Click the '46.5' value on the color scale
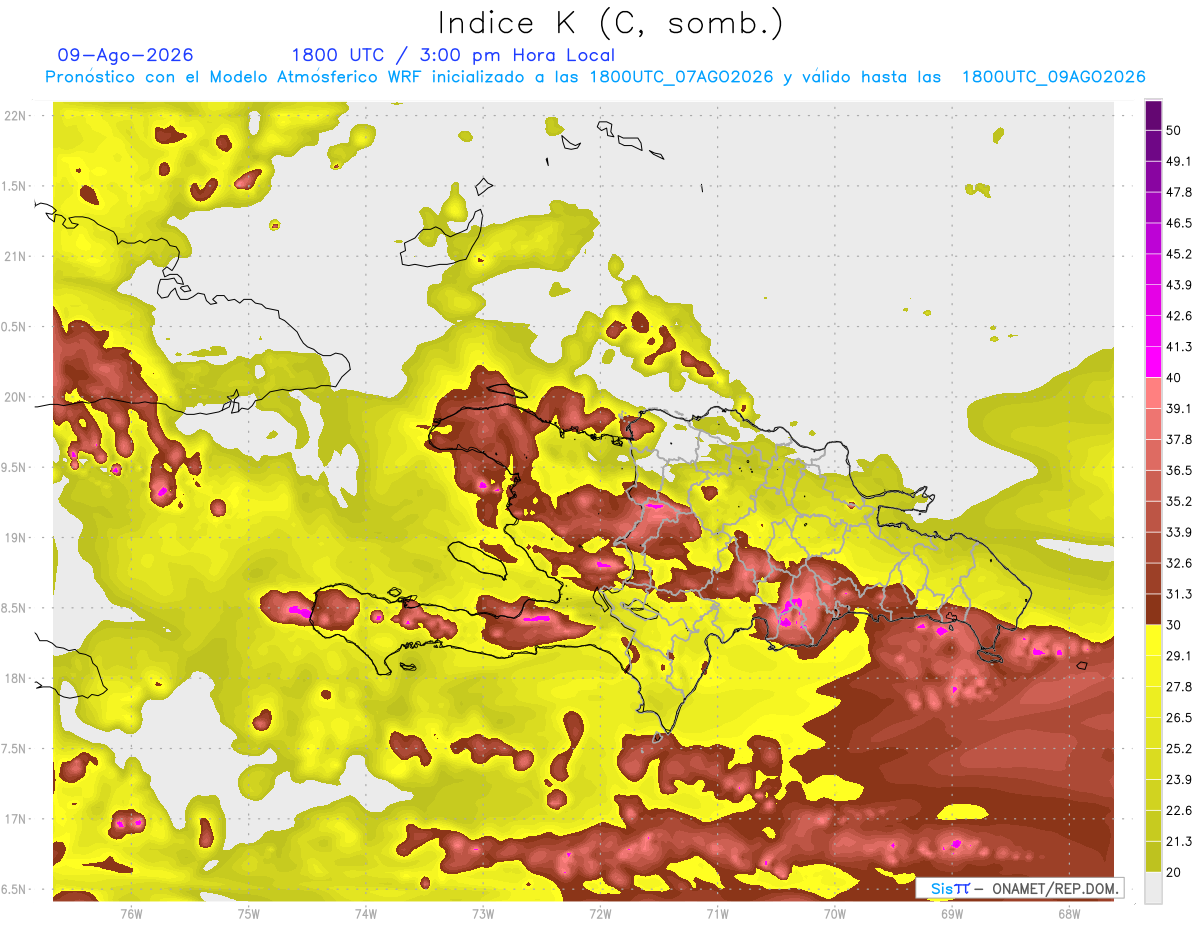Image resolution: width=1200 pixels, height=927 pixels. 1179,223
